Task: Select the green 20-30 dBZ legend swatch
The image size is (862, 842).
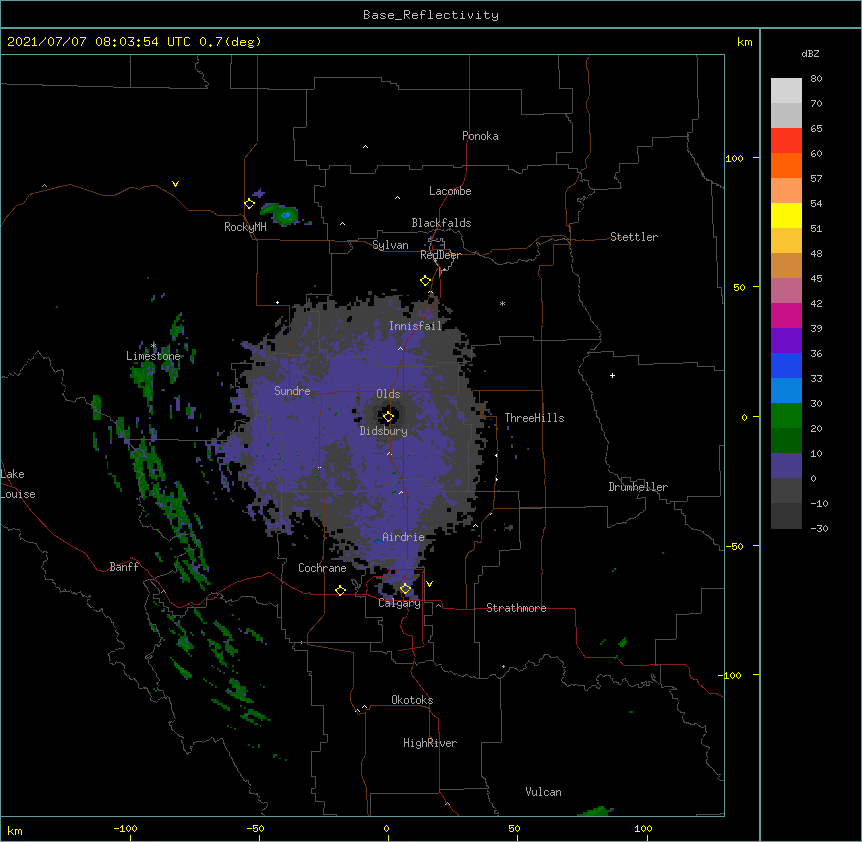Action: pyautogui.click(x=786, y=416)
